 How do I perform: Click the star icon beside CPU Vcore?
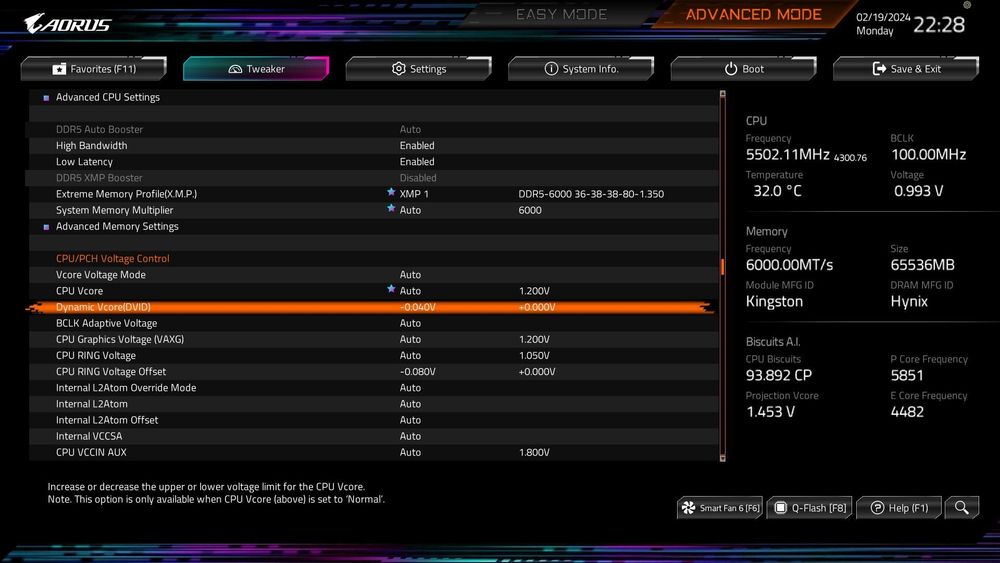[x=391, y=290]
